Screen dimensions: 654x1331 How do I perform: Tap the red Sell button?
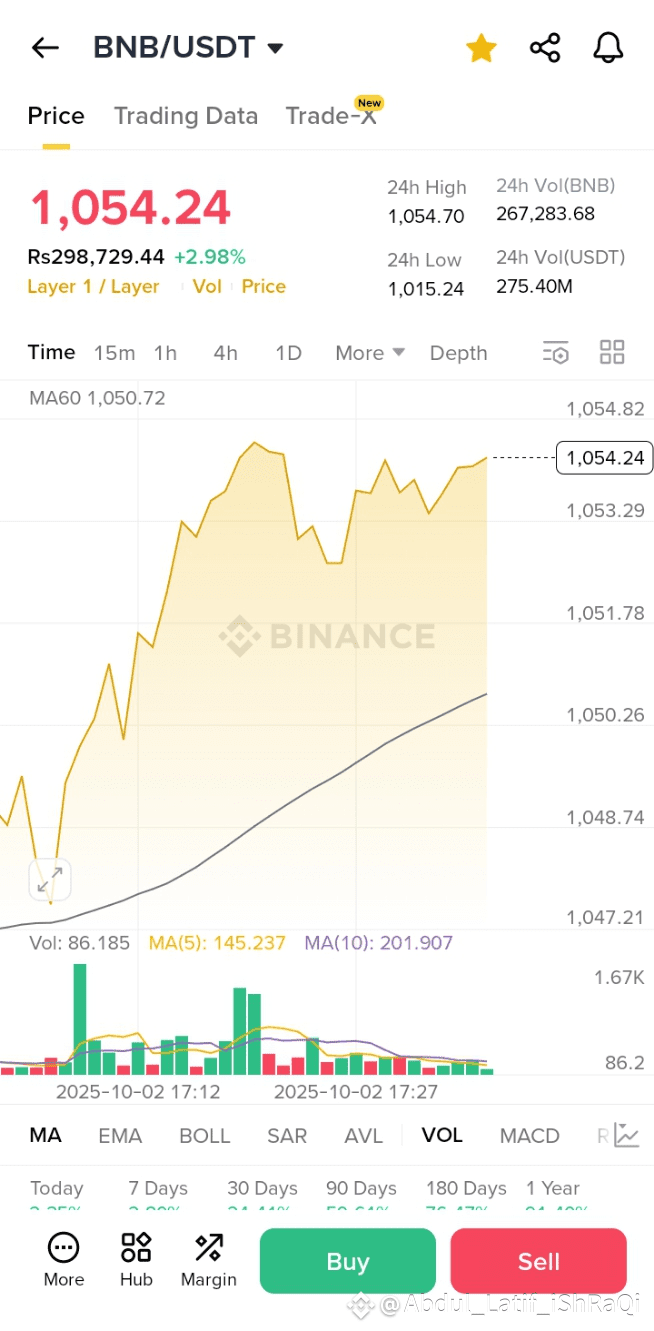point(539,1261)
